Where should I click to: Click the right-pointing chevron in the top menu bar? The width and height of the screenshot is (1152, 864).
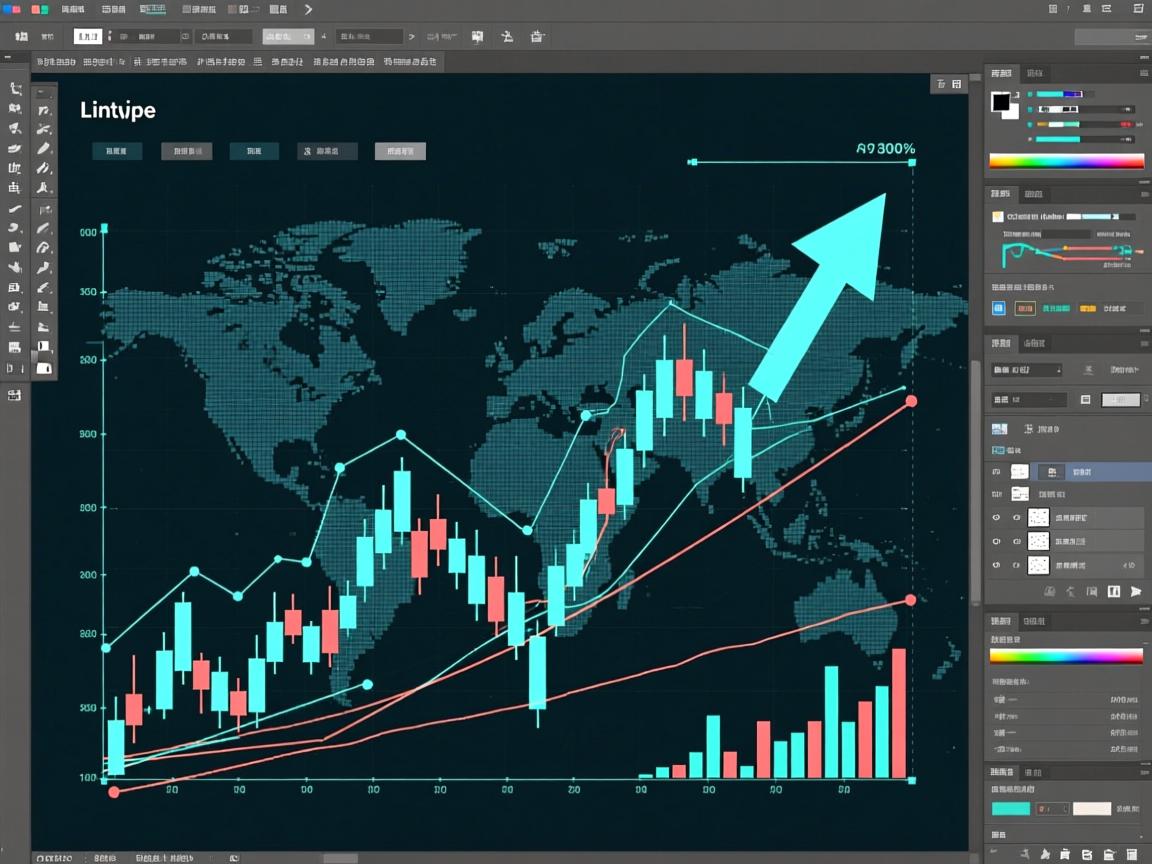(308, 9)
